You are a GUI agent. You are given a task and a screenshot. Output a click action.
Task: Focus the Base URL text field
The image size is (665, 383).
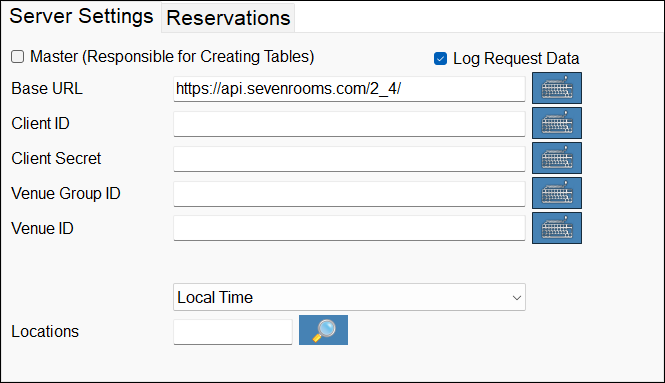point(349,89)
